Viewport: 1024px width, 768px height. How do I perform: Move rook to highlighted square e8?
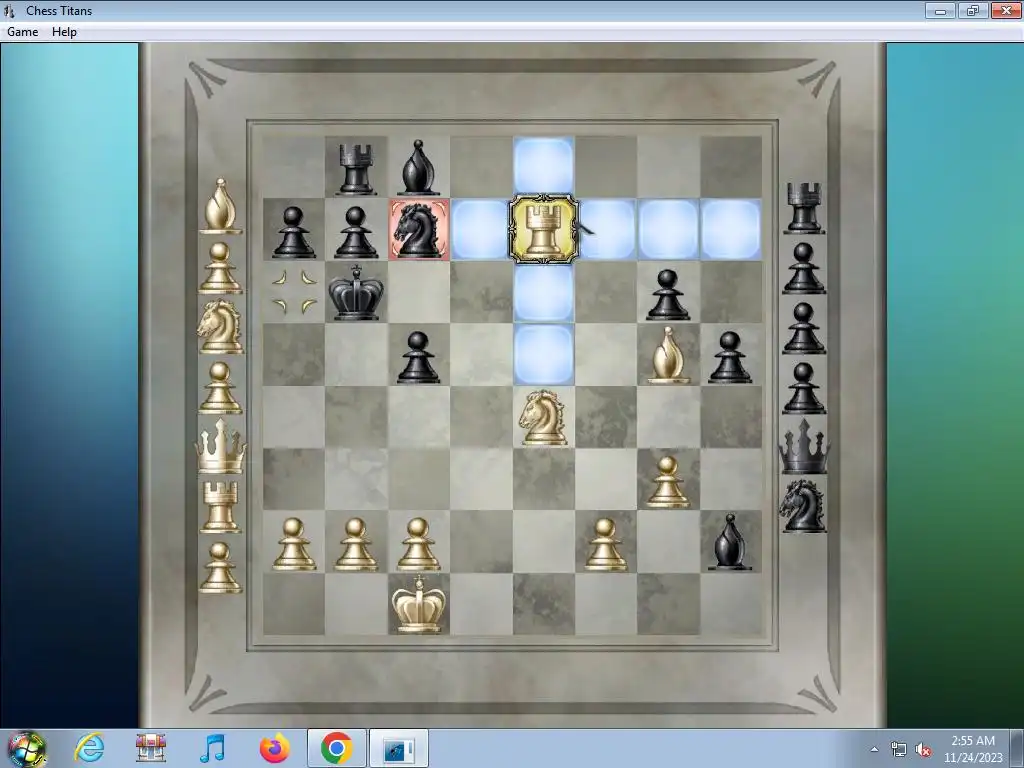[543, 167]
